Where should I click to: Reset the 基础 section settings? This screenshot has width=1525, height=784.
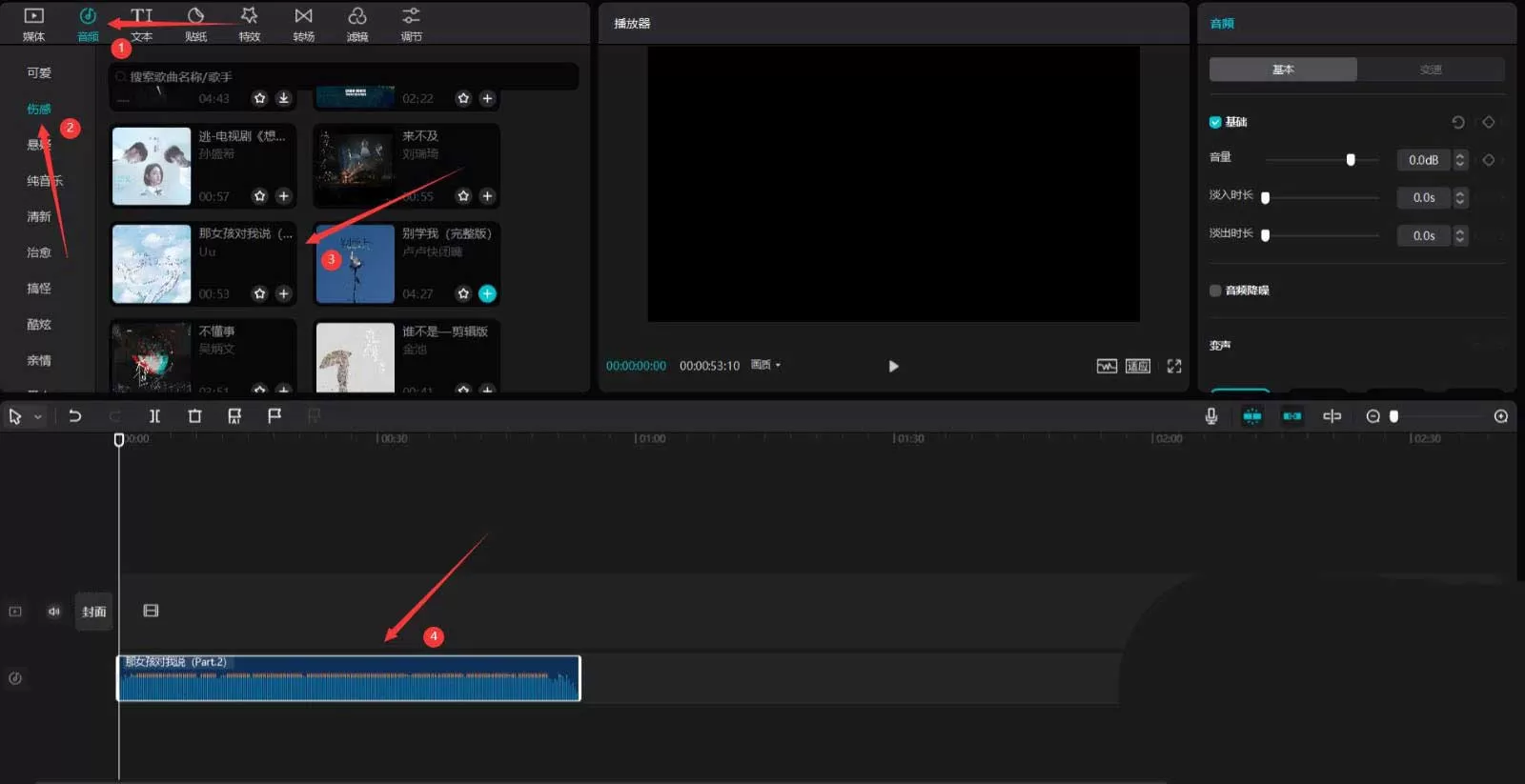[x=1458, y=122]
